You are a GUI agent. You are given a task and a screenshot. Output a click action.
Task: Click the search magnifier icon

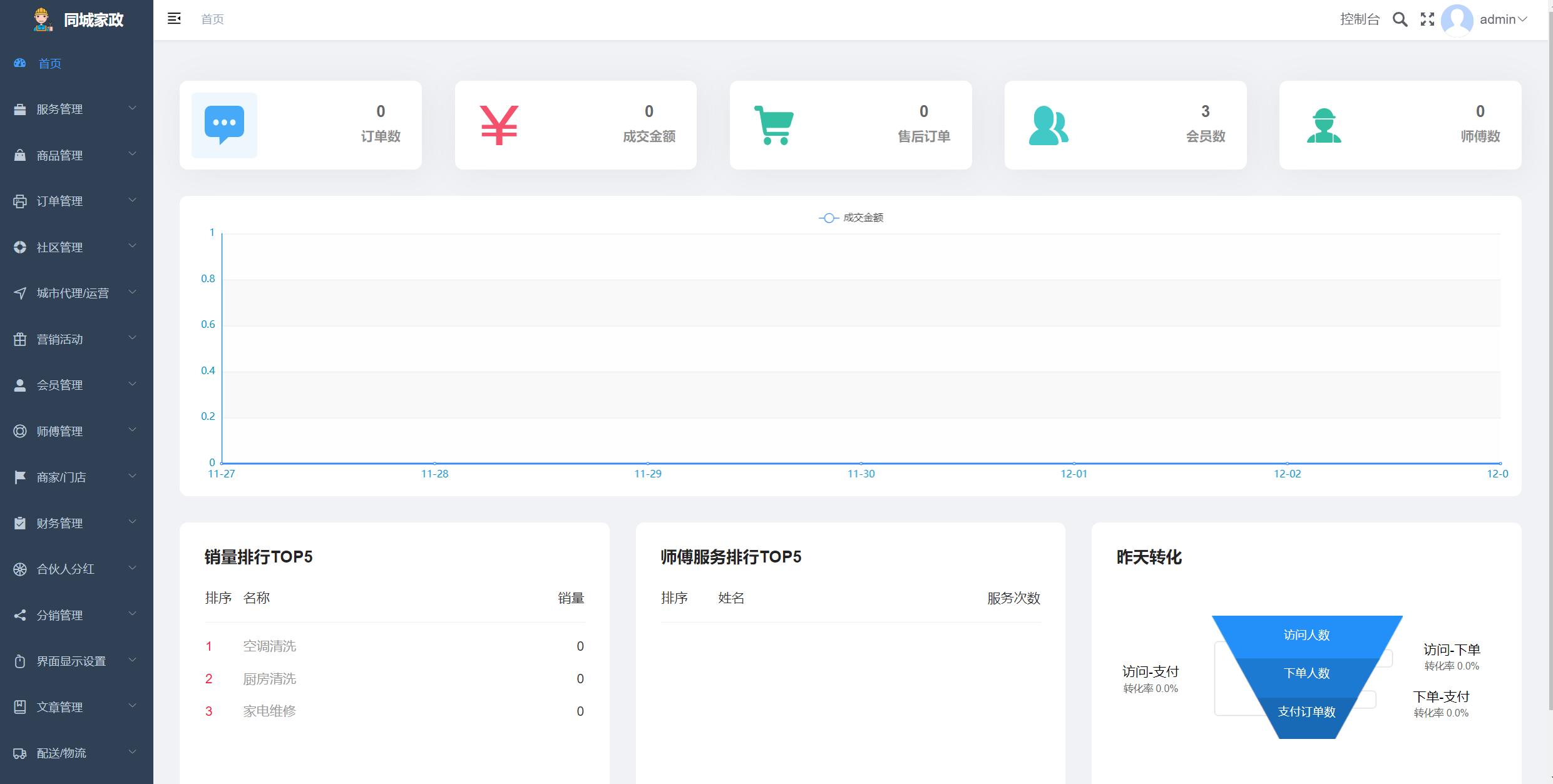tap(1400, 19)
